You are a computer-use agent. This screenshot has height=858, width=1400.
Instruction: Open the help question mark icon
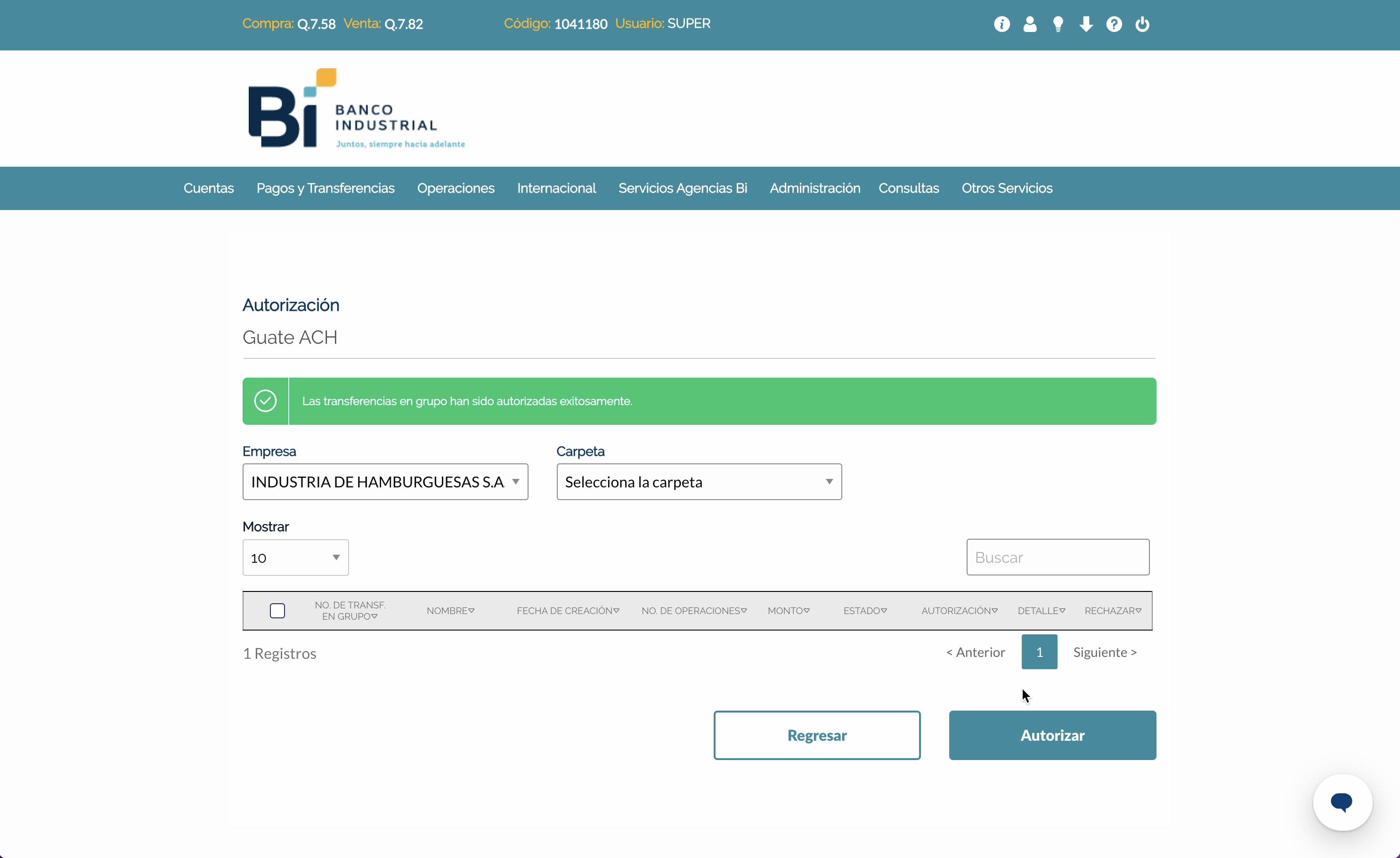click(x=1114, y=24)
